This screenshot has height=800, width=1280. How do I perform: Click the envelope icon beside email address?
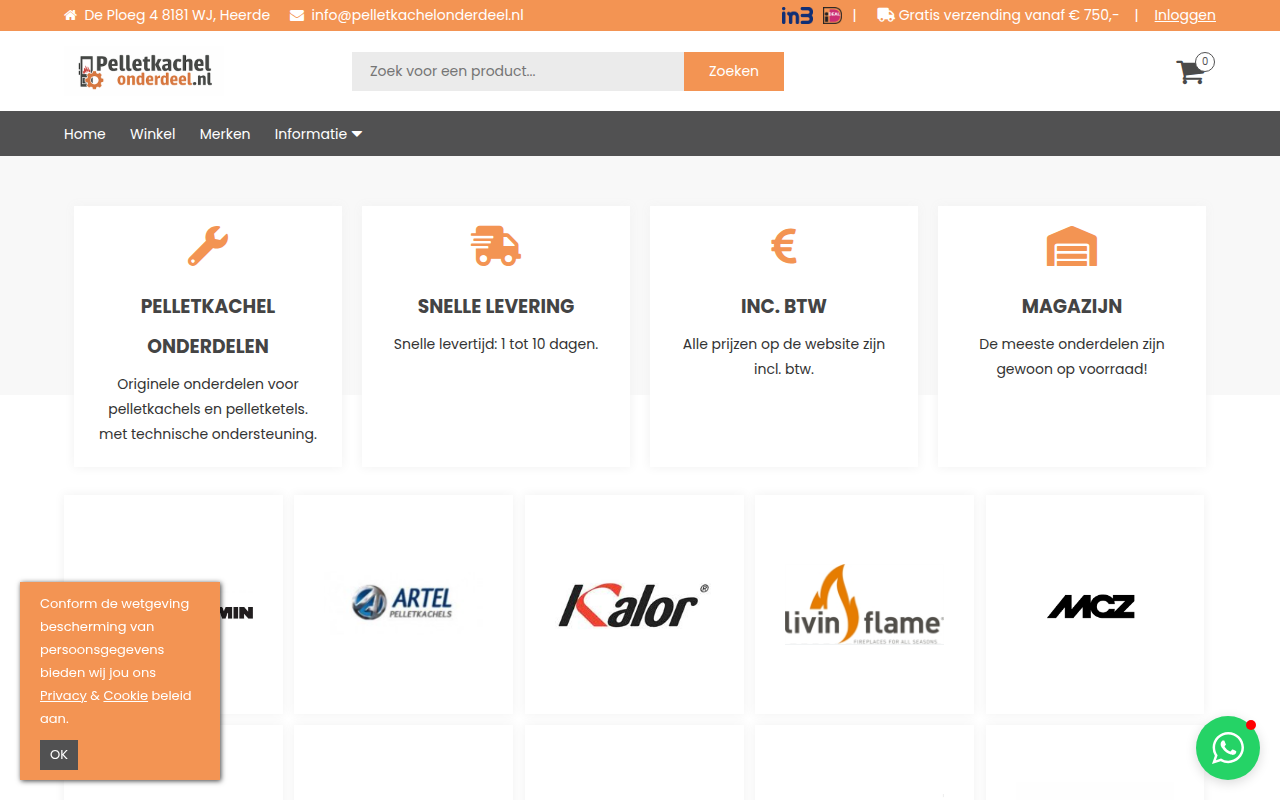[x=297, y=15]
